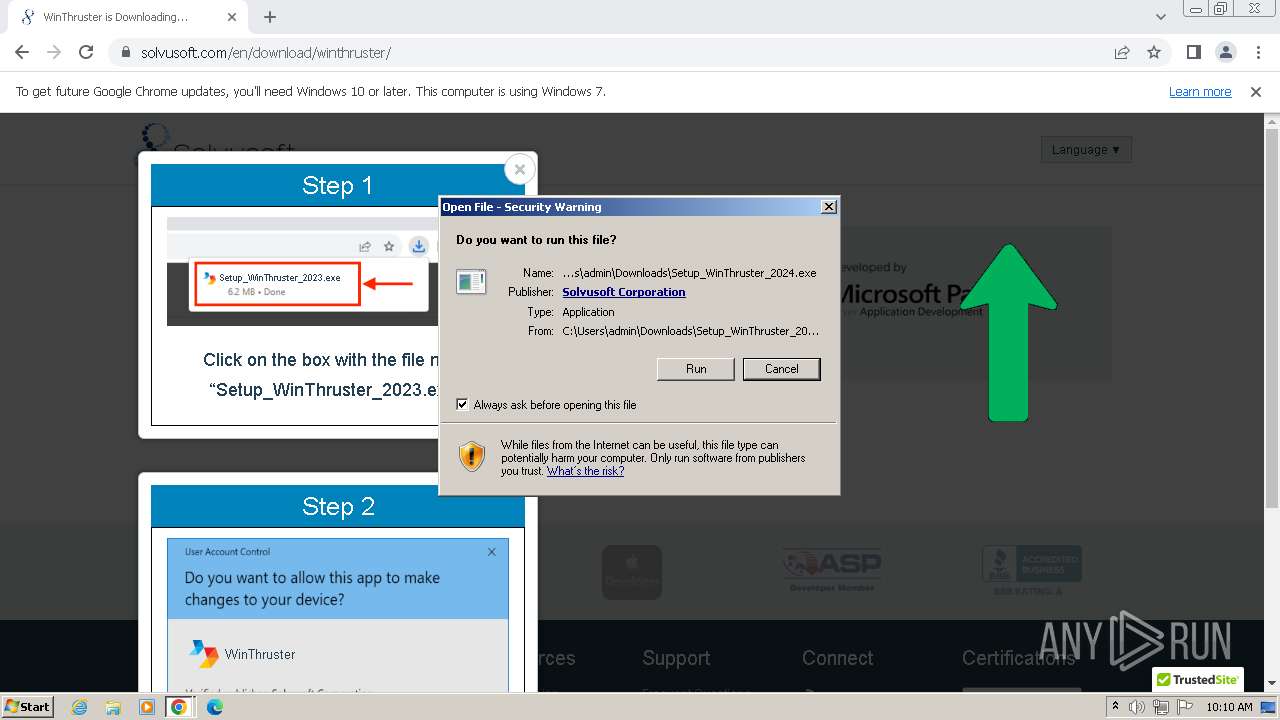Click Cancel in the Security Warning dialog
Screen dimensions: 1280x720
pyautogui.click(x=782, y=369)
